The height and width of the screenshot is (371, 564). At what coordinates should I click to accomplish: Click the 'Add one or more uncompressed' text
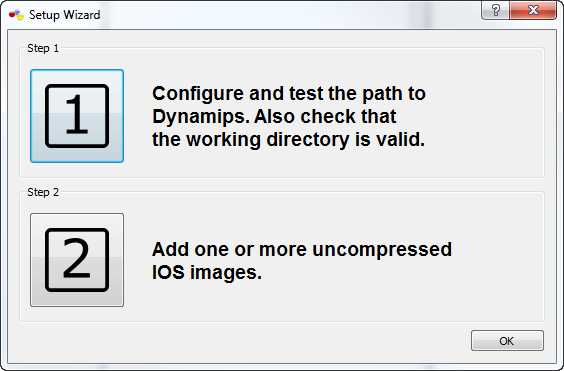click(302, 249)
